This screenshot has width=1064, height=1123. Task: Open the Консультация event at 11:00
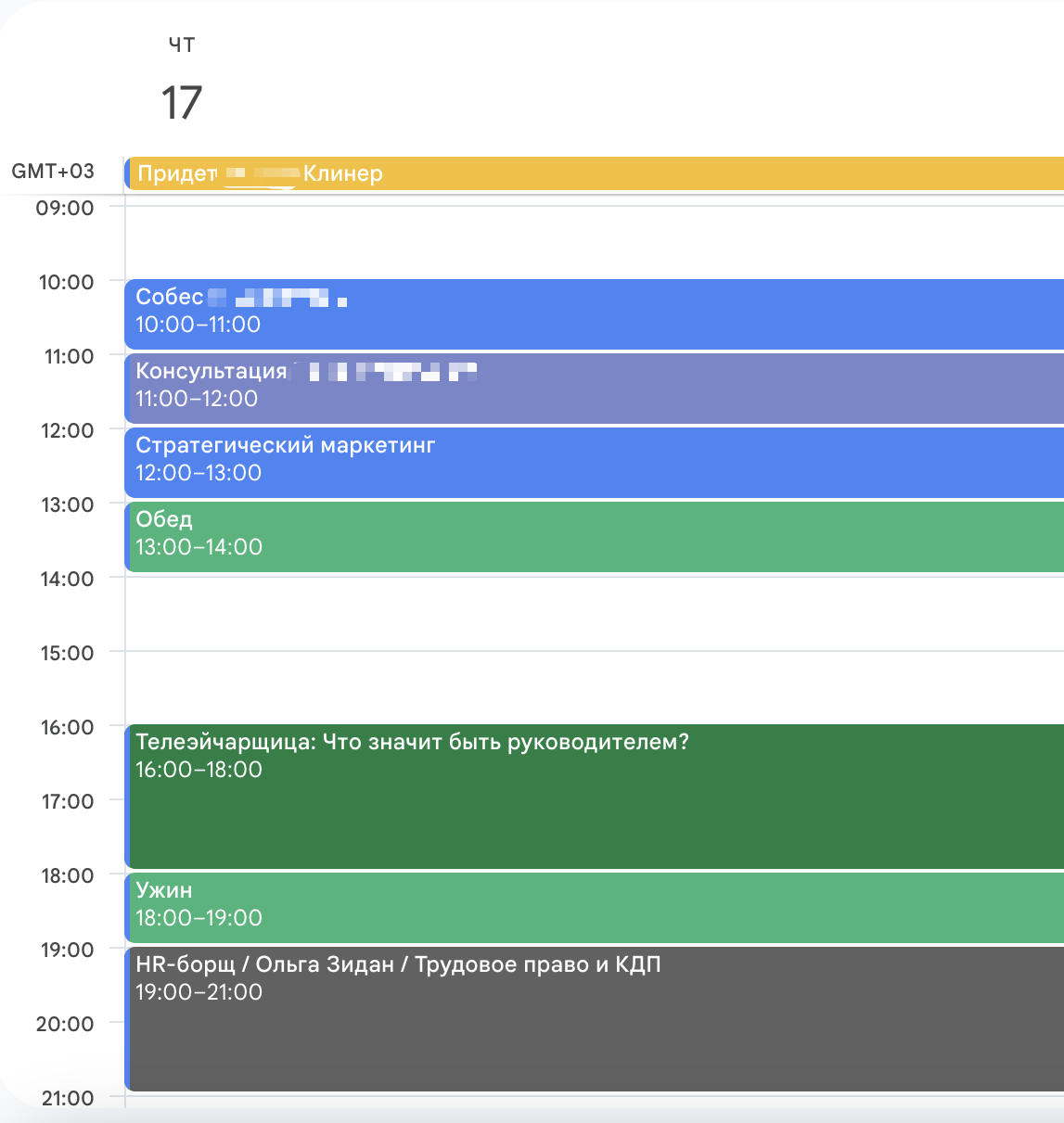click(x=594, y=389)
